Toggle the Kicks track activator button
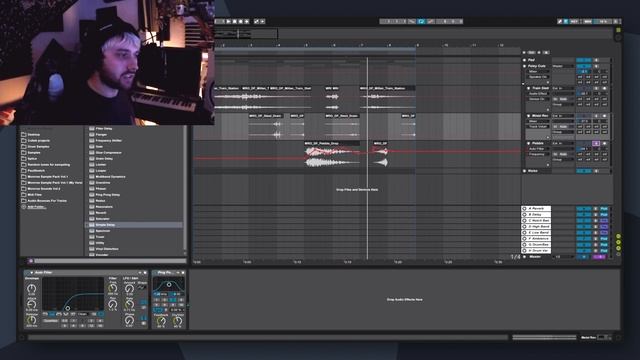This screenshot has height=360, width=640. (x=584, y=171)
